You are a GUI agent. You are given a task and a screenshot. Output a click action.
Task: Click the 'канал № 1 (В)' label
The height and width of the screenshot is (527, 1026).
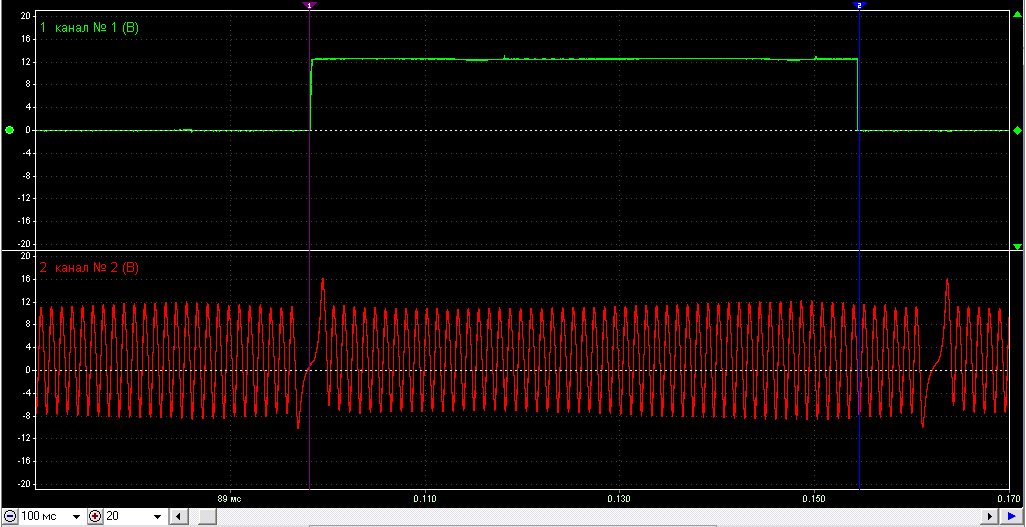[95, 28]
